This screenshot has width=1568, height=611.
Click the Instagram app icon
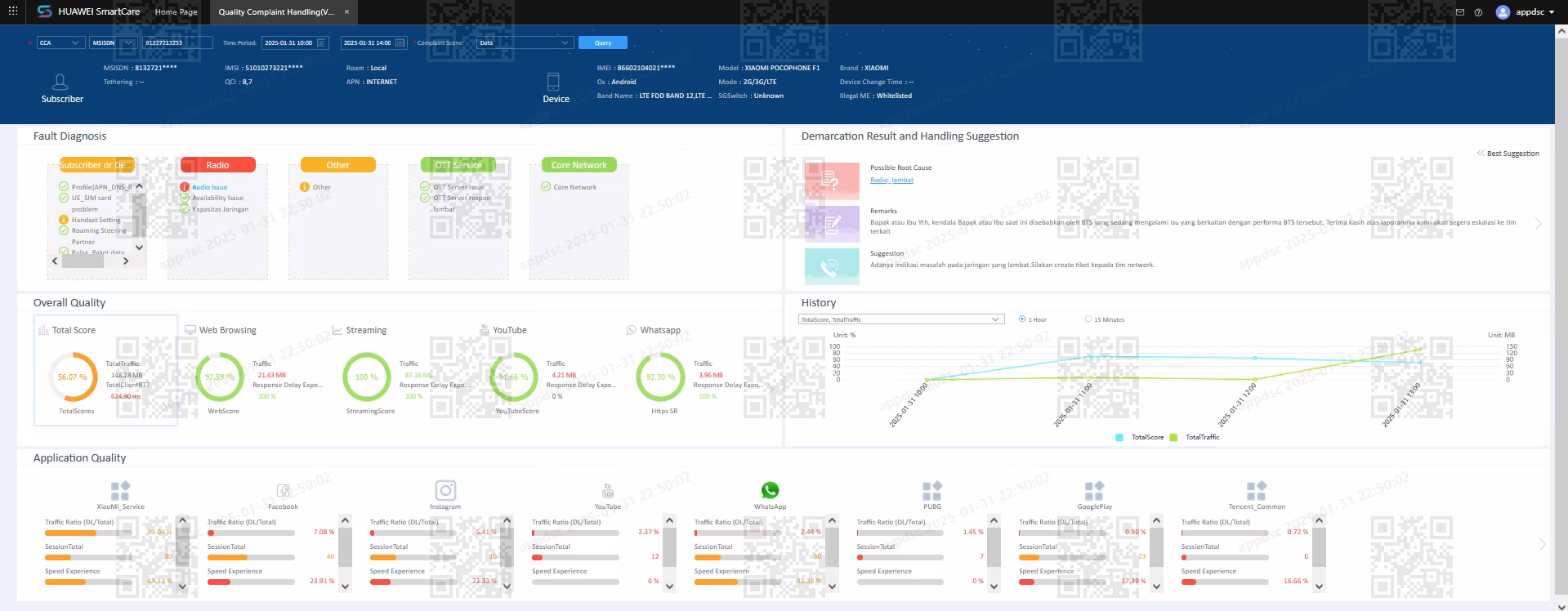coord(445,490)
